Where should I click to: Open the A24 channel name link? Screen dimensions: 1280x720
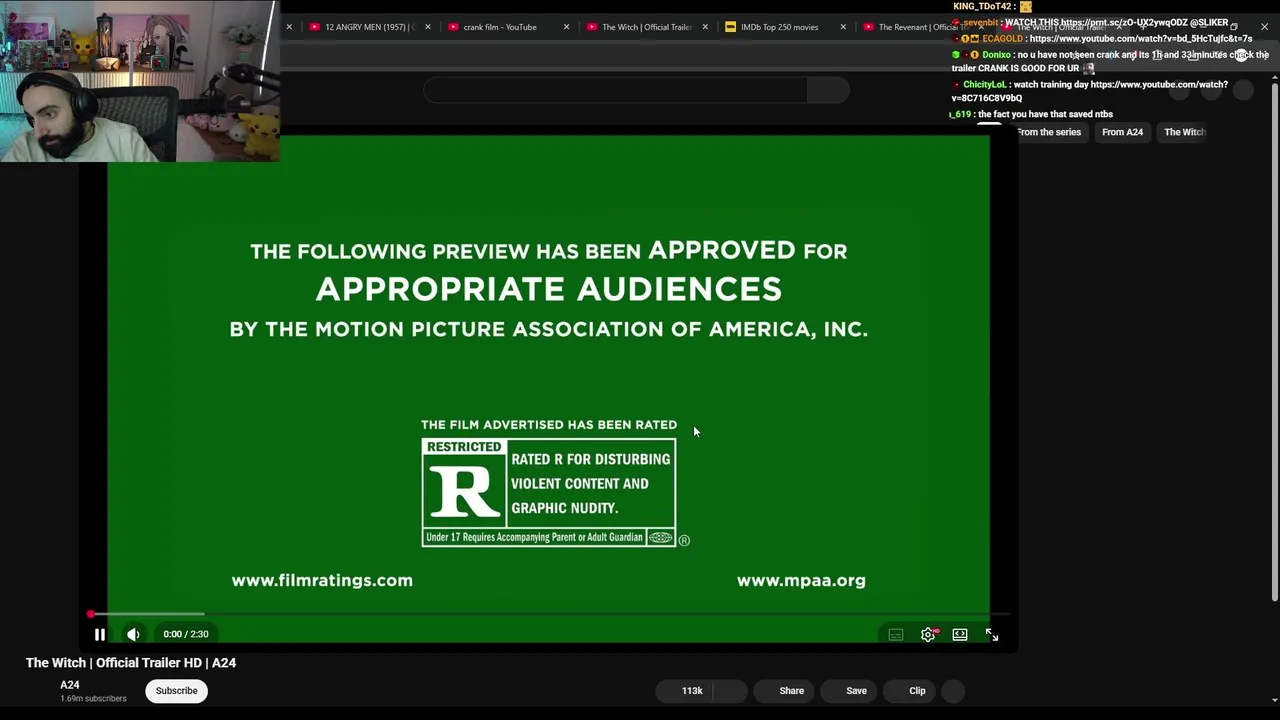coord(70,685)
